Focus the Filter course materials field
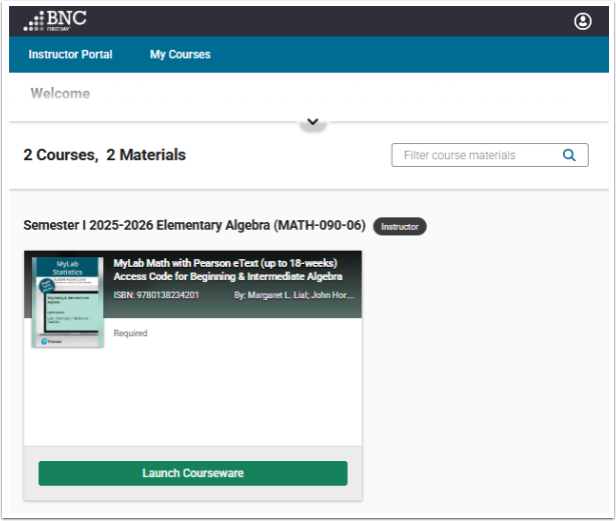This screenshot has width=616, height=521. (x=490, y=155)
